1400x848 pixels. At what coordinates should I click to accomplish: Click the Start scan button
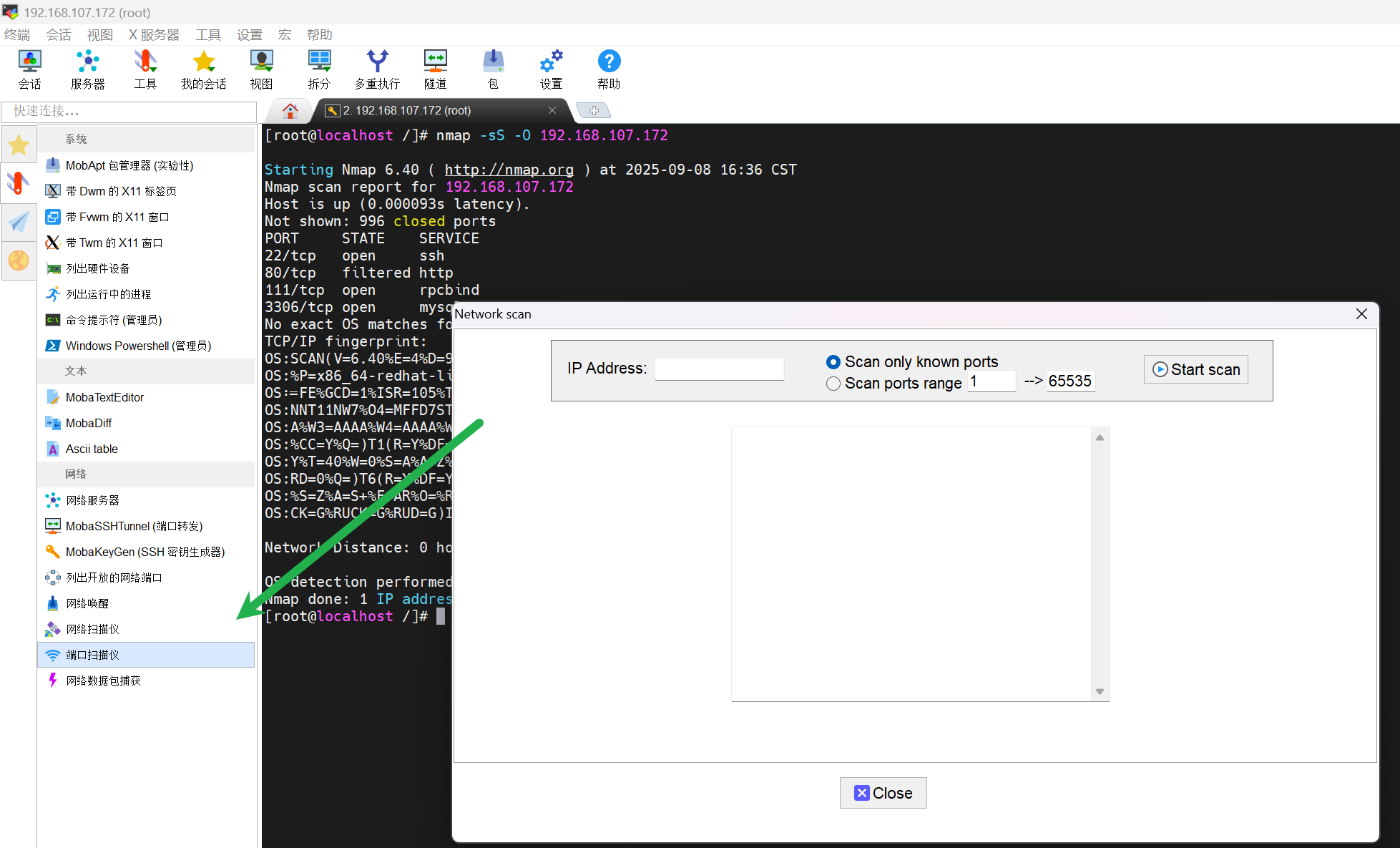click(x=1195, y=369)
